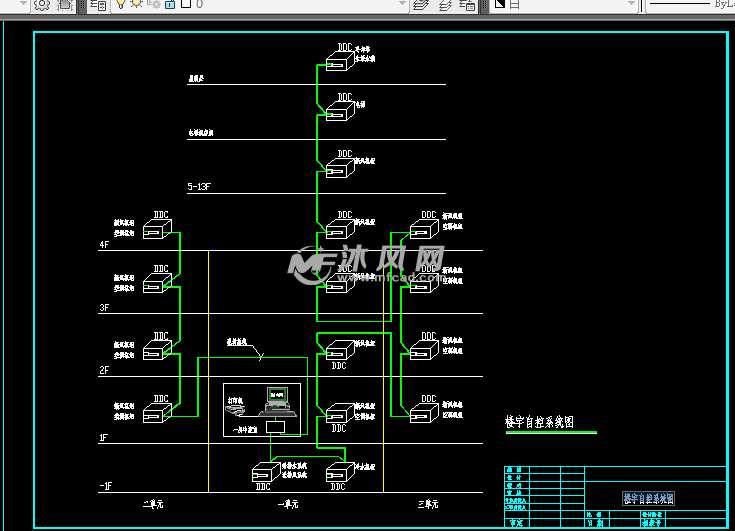Select the 二单元 unit label
This screenshot has height=531, width=735.
point(153,504)
